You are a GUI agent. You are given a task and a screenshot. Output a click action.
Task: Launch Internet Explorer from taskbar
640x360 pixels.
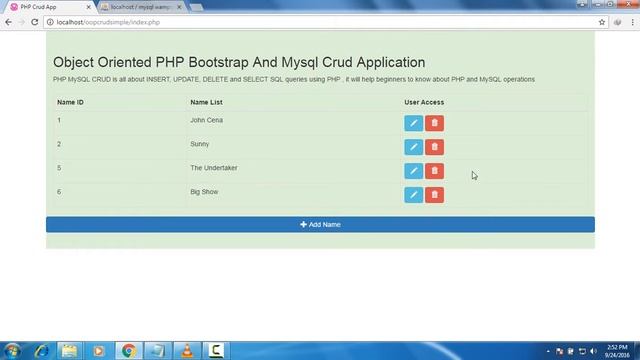click(41, 351)
